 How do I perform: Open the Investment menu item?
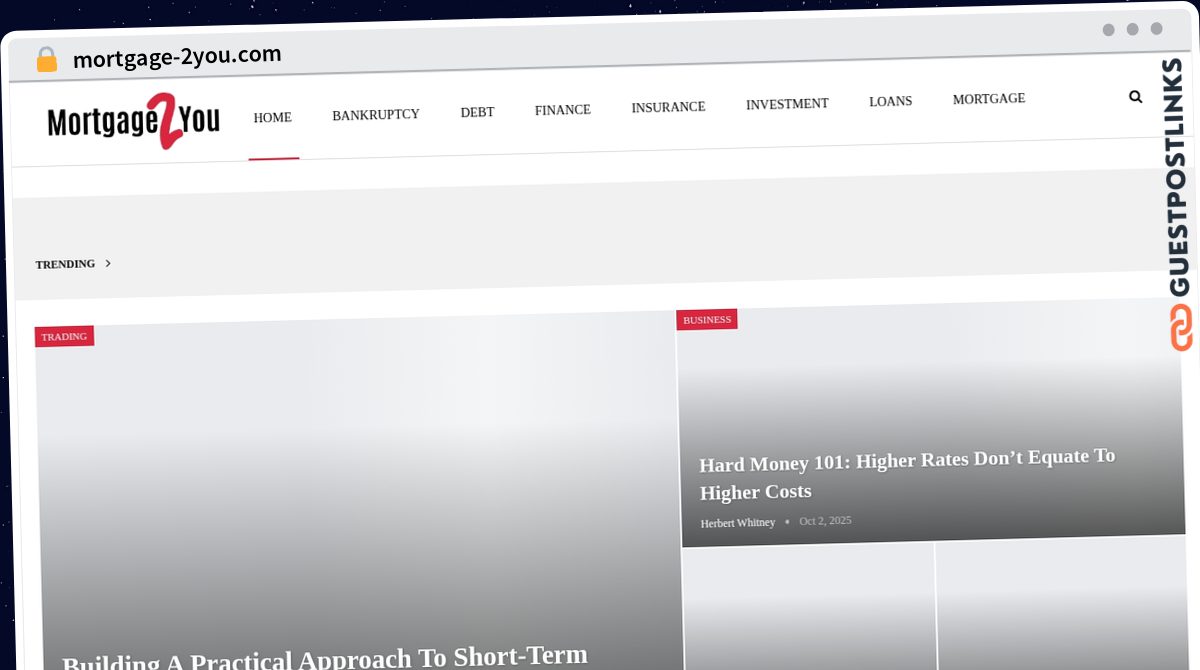pyautogui.click(x=787, y=104)
